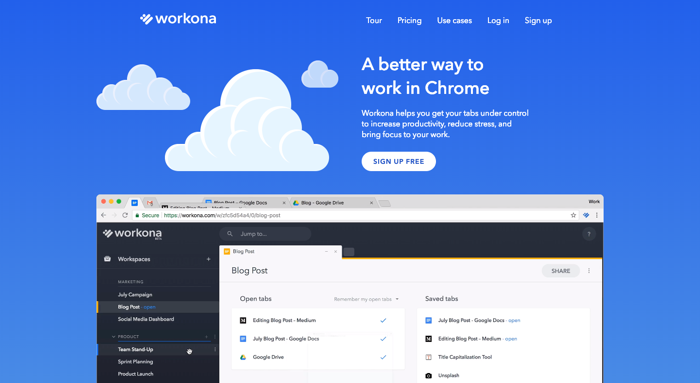Viewport: 700px width, 383px height.
Task: Click the SIGN UP FREE button
Action: [x=399, y=162]
